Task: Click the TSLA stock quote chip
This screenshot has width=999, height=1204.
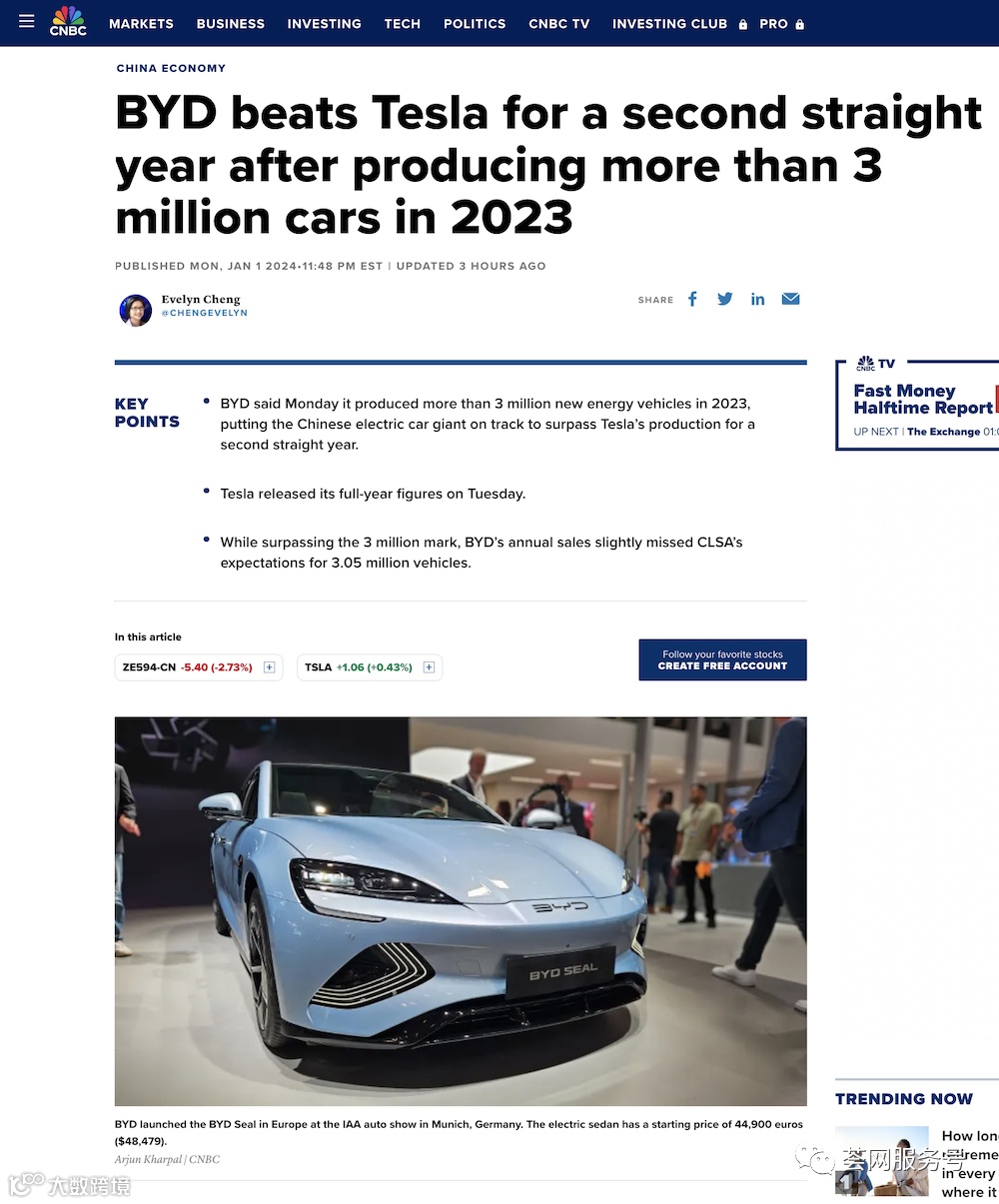Action: click(370, 667)
